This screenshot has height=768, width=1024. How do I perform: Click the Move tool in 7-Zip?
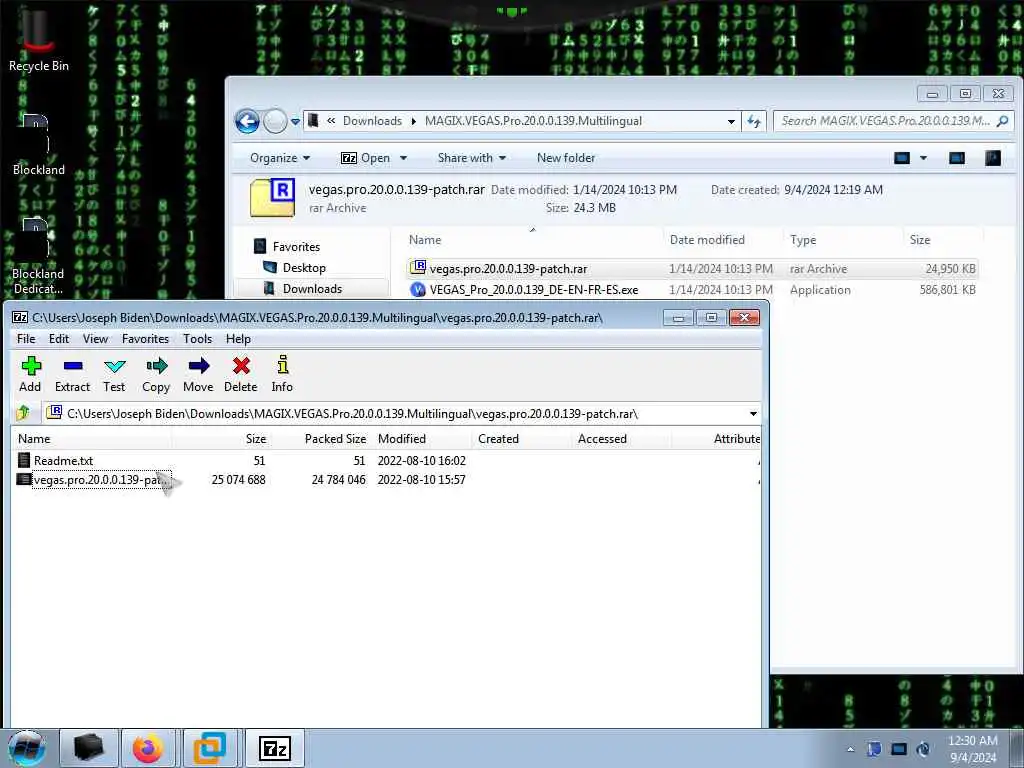point(199,374)
